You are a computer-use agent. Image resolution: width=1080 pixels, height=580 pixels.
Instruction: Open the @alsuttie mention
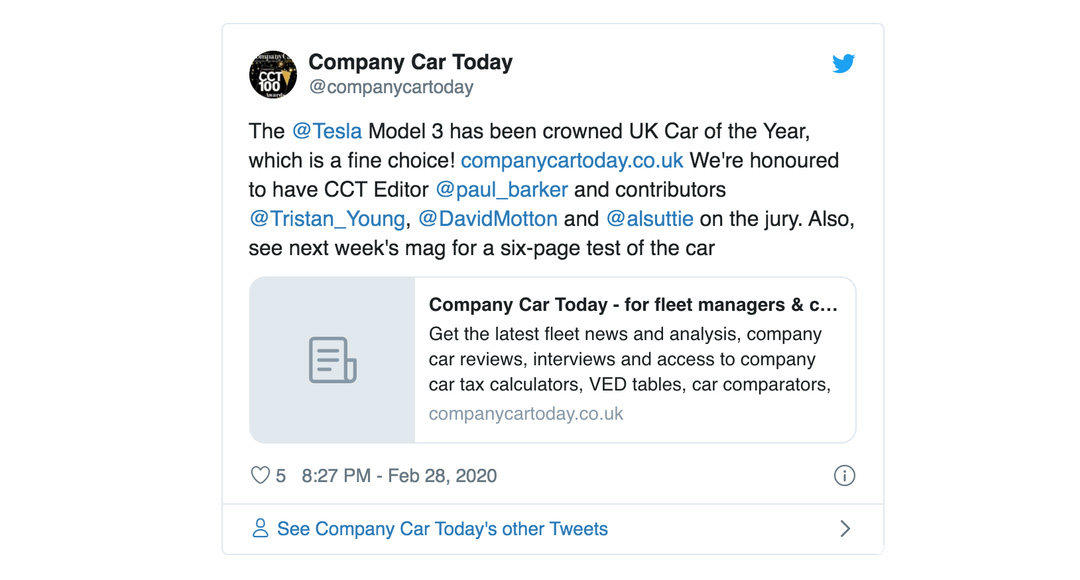649,219
